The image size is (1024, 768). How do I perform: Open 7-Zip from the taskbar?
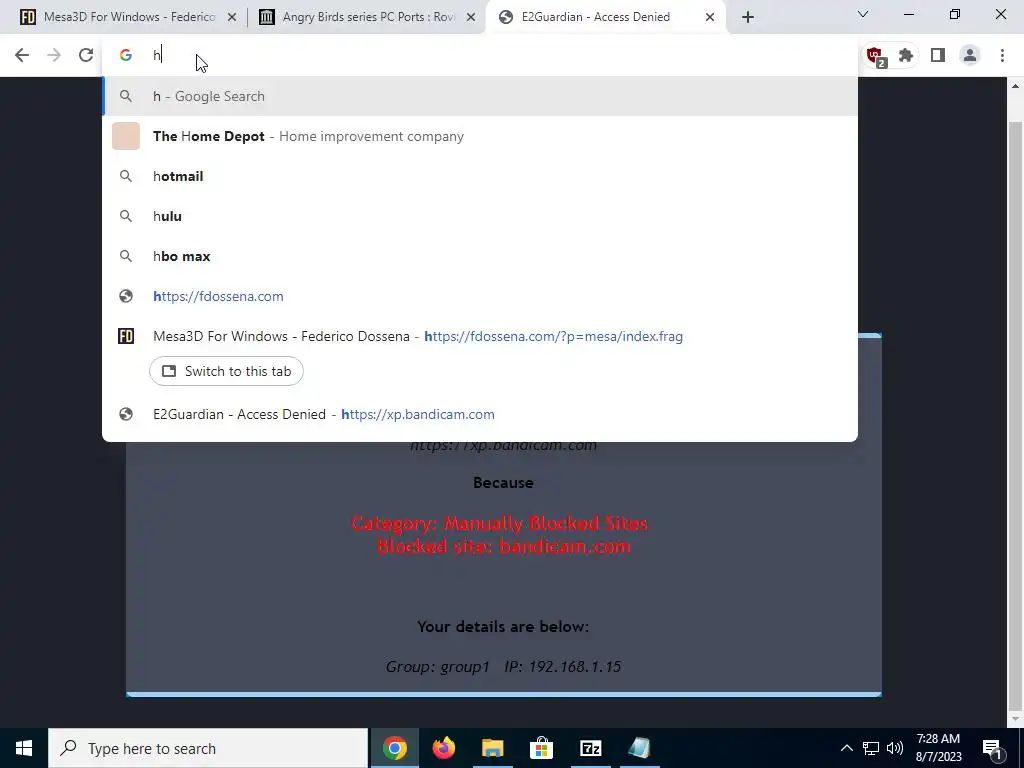coord(590,748)
